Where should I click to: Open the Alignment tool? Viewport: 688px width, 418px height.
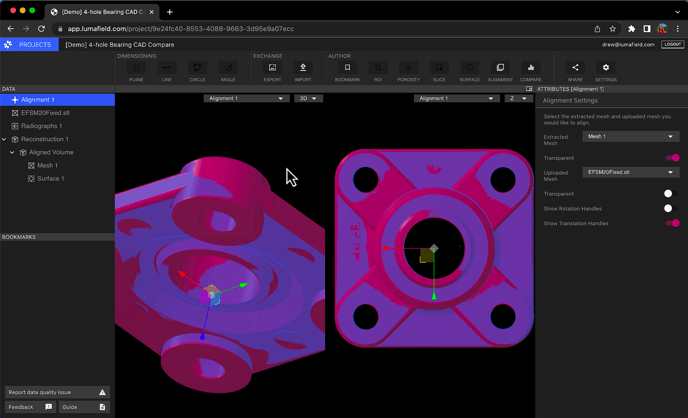(x=500, y=71)
